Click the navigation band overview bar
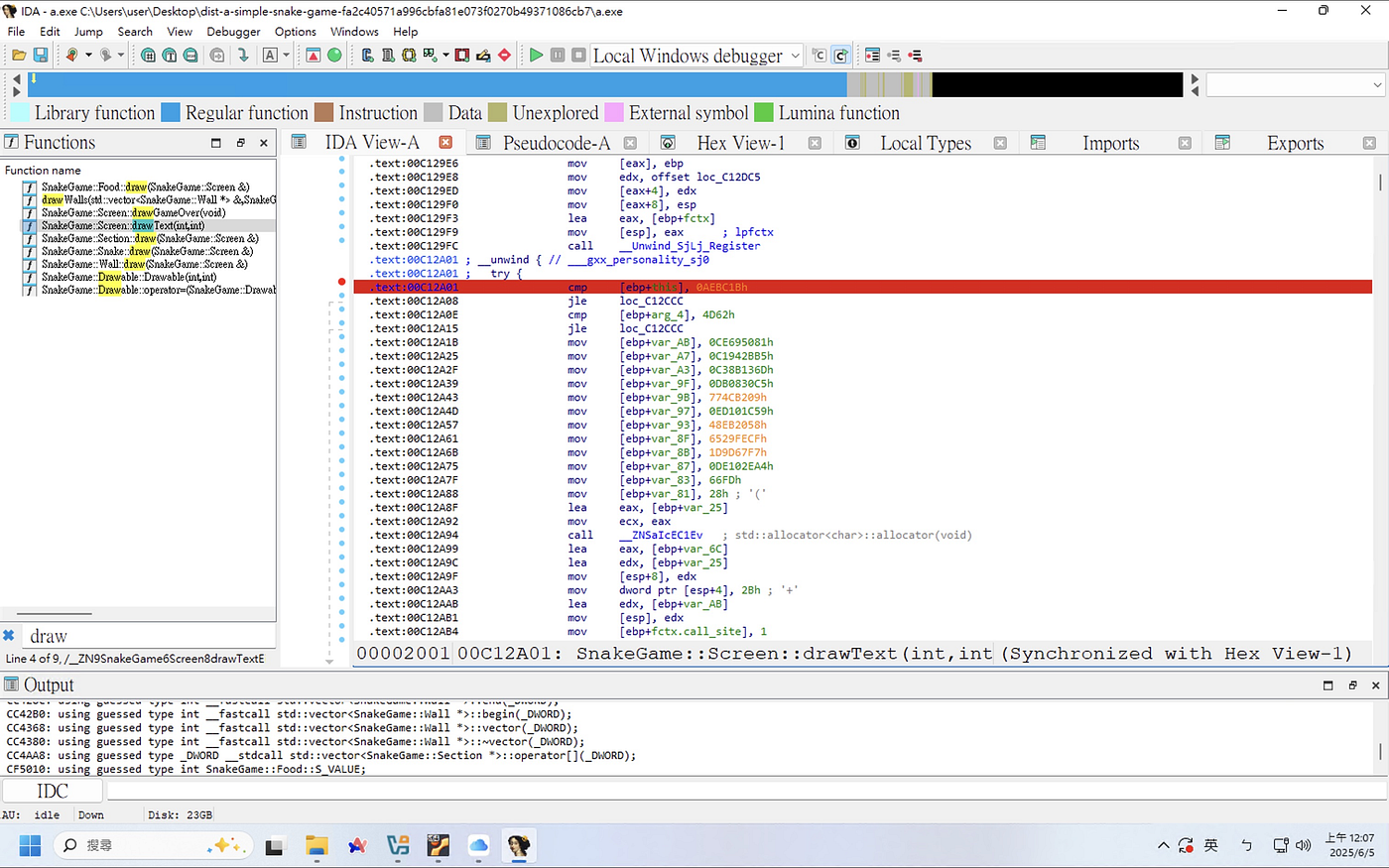The image size is (1389, 868). click(605, 84)
